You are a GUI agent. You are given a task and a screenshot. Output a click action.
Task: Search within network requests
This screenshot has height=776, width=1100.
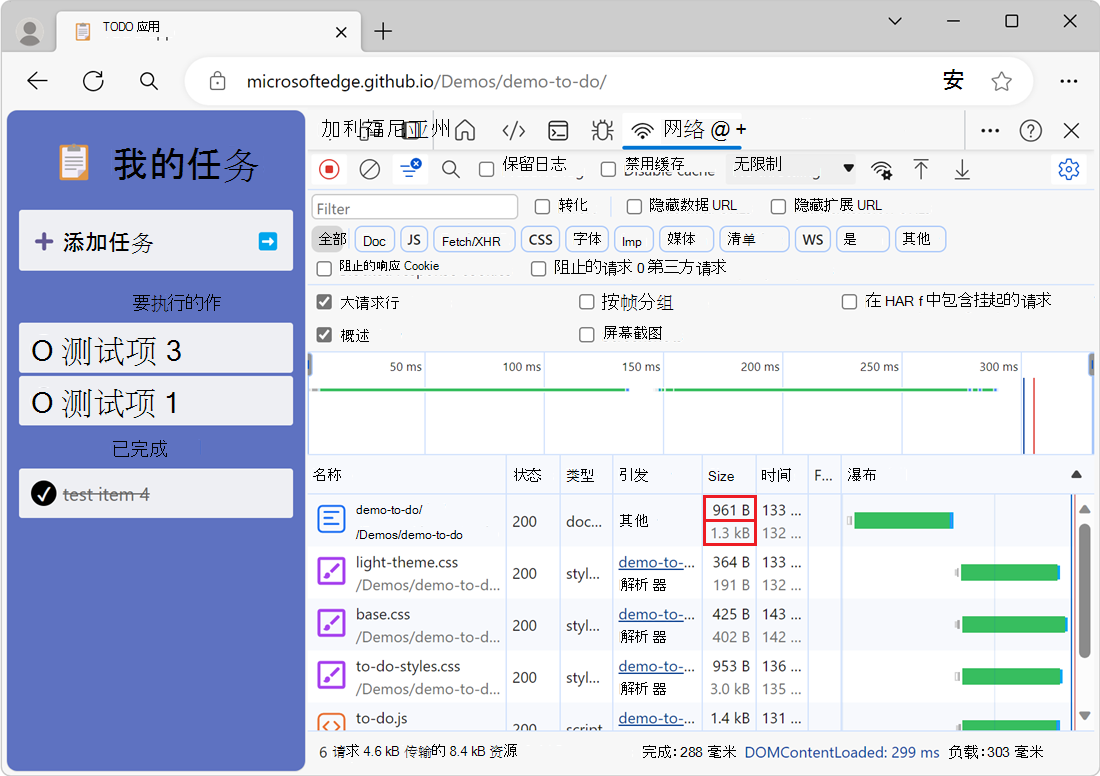[x=450, y=169]
